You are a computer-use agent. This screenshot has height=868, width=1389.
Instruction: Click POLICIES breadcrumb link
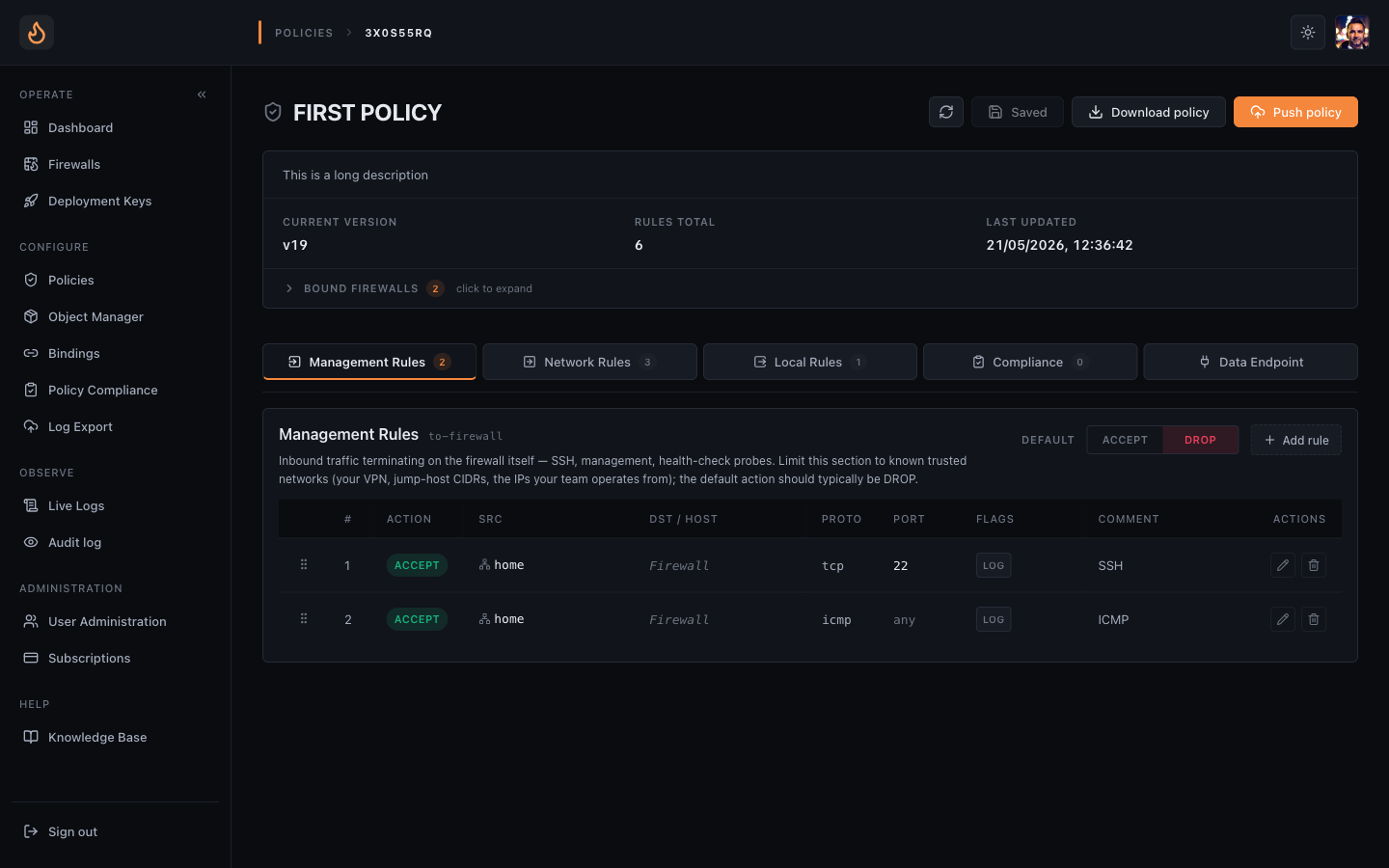pos(304,33)
